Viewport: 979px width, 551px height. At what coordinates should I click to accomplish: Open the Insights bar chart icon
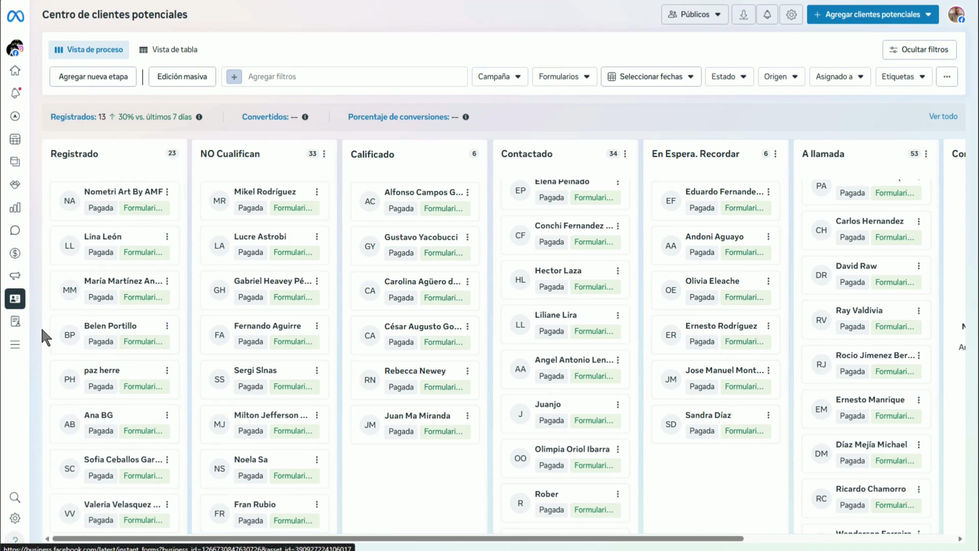coord(15,208)
